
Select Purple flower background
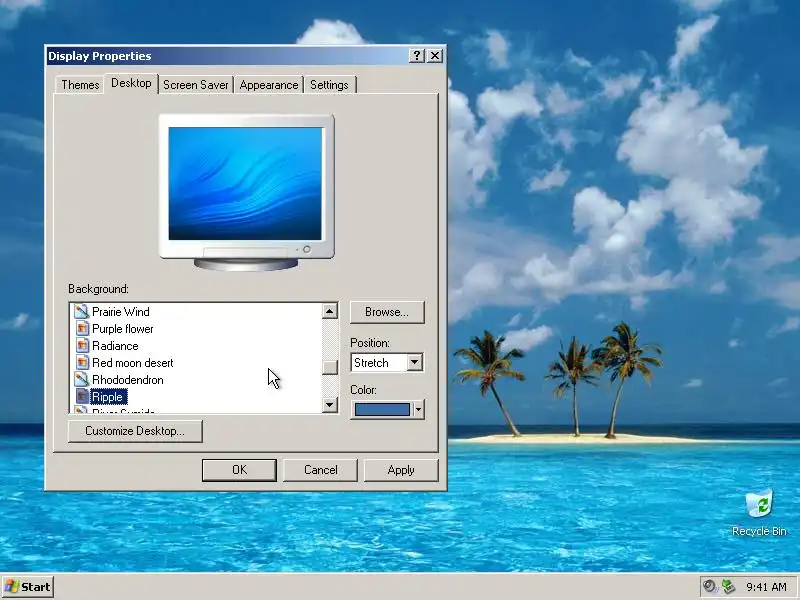[x=122, y=329]
